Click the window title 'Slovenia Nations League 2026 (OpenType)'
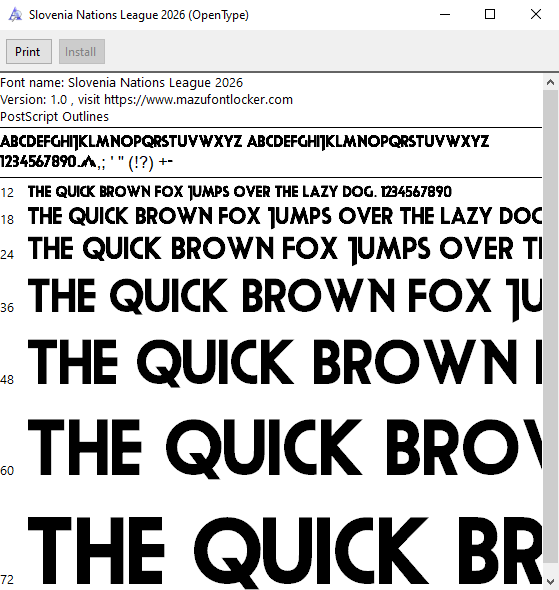This screenshot has height=590, width=559. (139, 15)
